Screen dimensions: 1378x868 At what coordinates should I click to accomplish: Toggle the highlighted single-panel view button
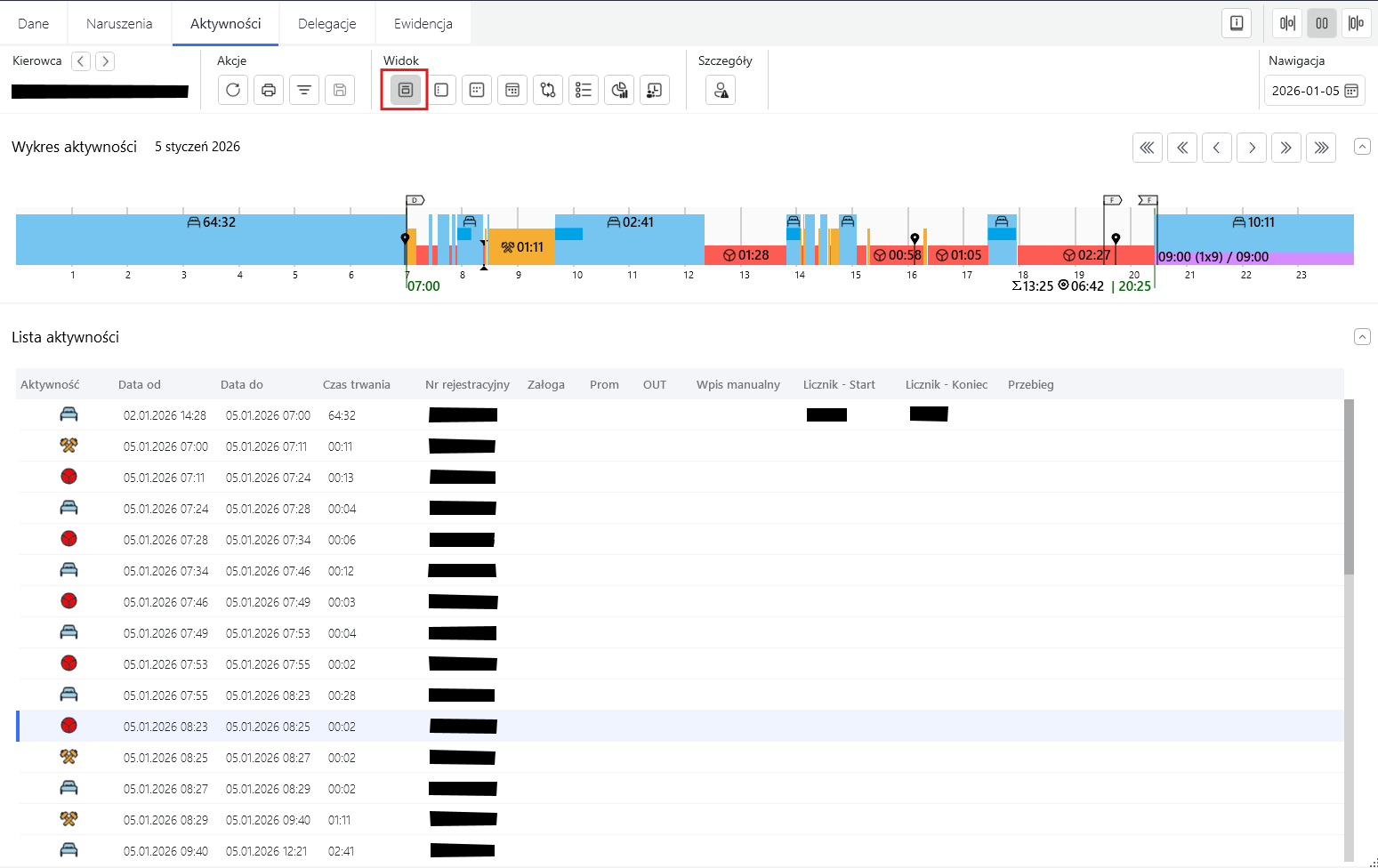click(405, 90)
